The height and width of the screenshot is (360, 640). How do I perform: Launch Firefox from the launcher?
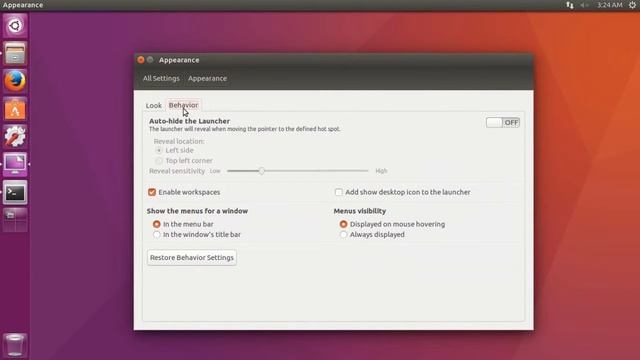(15, 81)
